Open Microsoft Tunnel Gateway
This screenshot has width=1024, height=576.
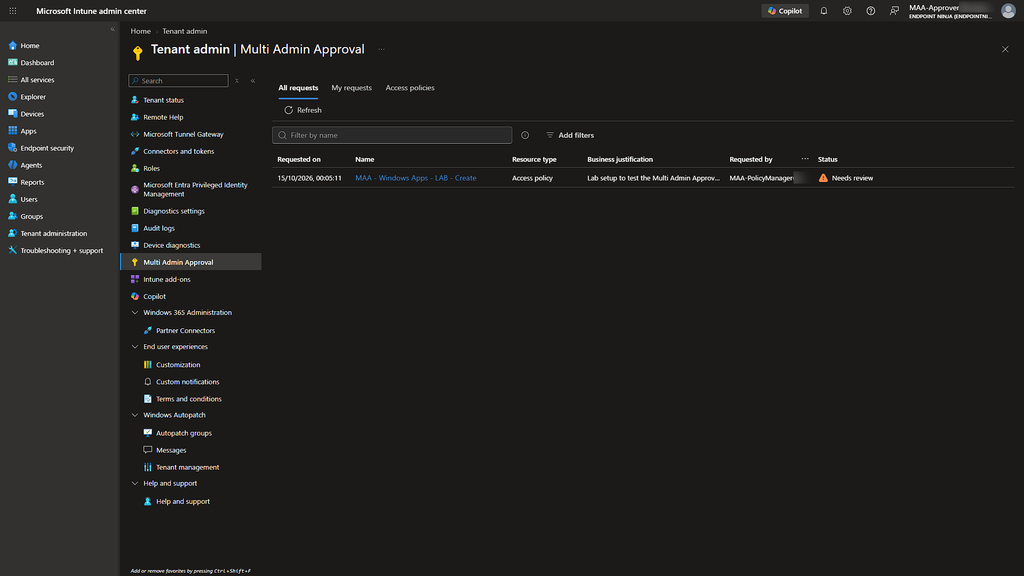pos(183,134)
